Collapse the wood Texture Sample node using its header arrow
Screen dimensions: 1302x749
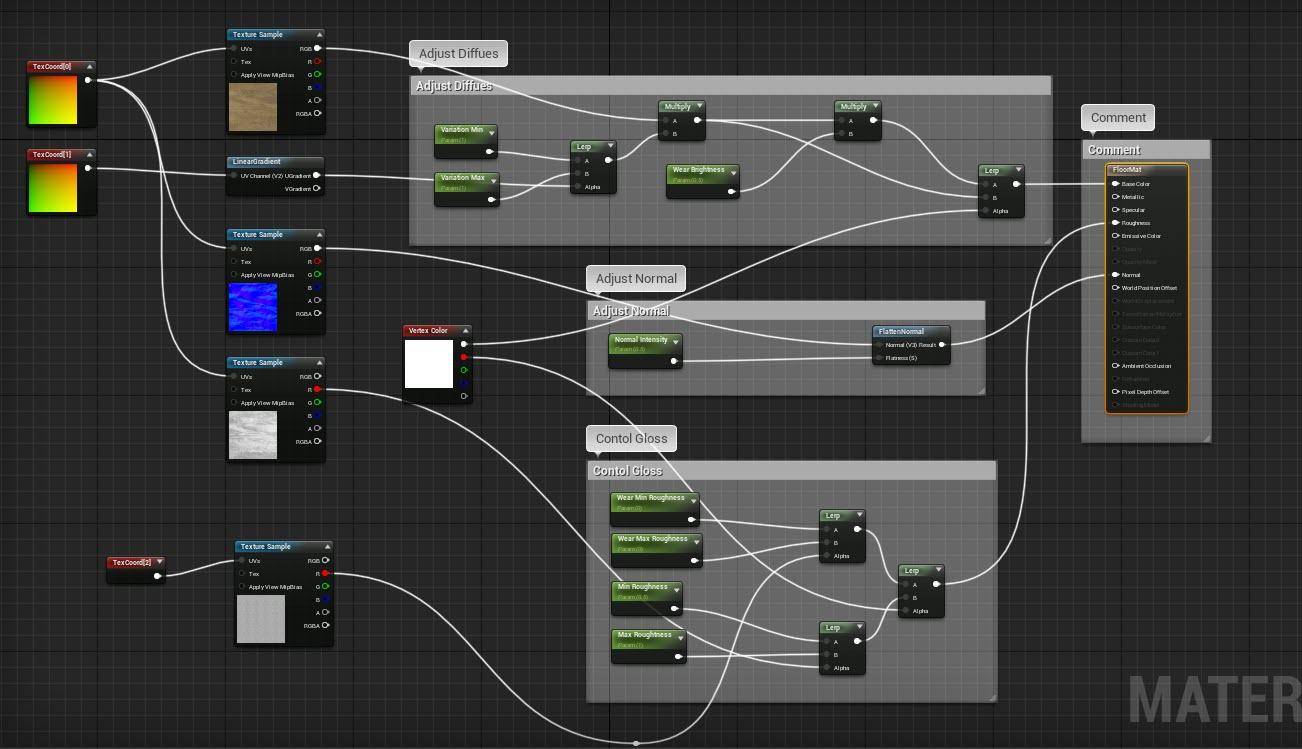(x=320, y=33)
